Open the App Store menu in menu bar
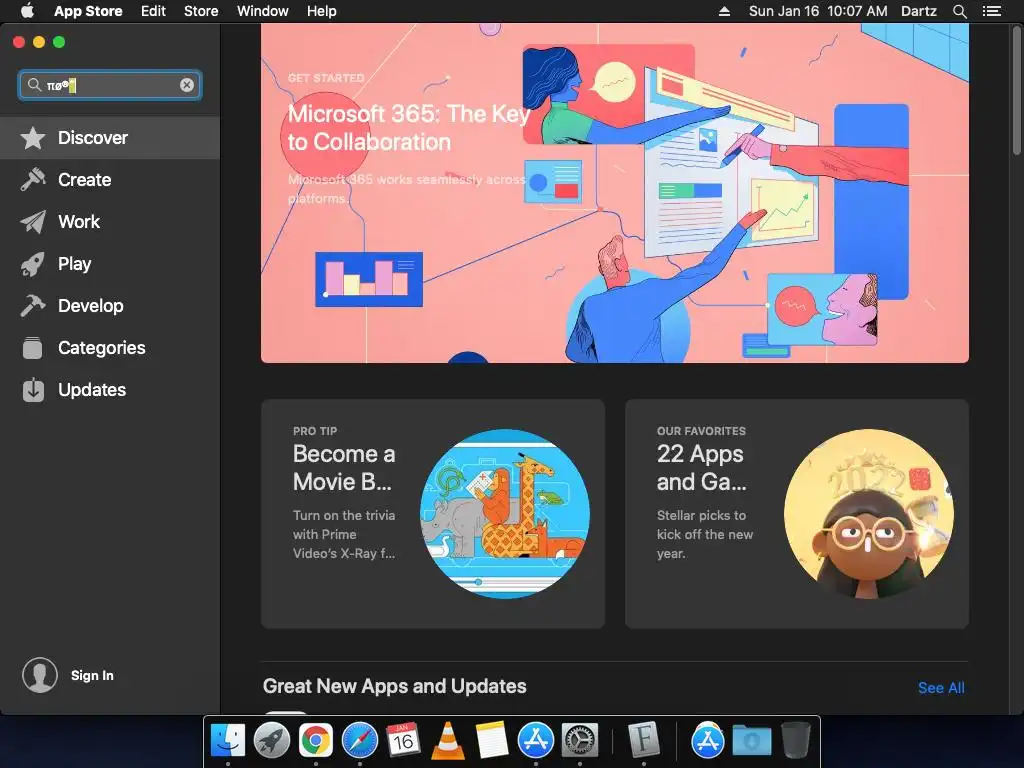 tap(88, 11)
